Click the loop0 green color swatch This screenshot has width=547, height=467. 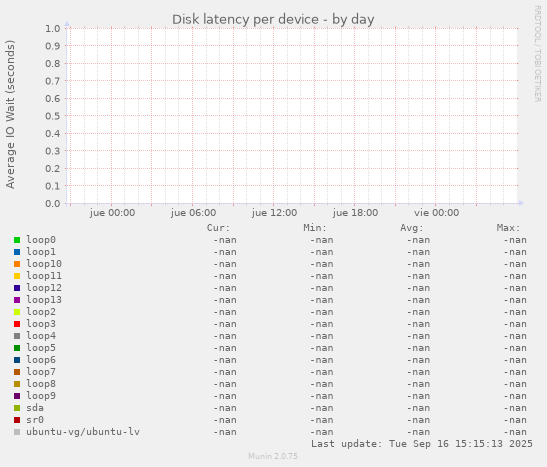coord(17,240)
